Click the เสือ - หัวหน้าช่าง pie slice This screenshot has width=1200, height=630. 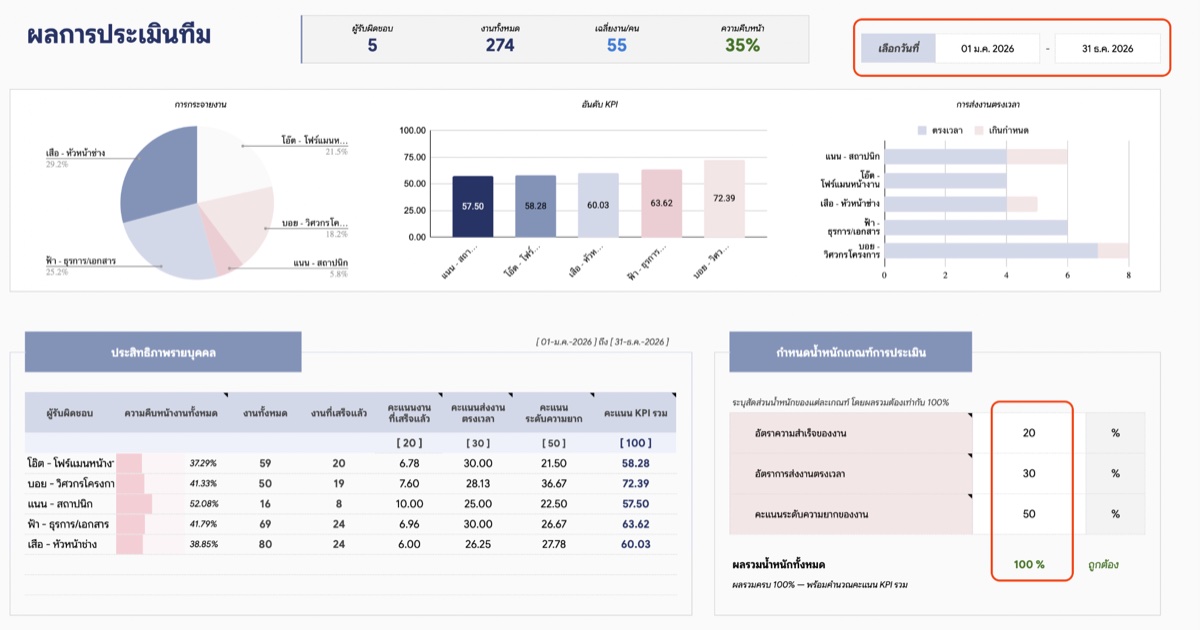160,170
